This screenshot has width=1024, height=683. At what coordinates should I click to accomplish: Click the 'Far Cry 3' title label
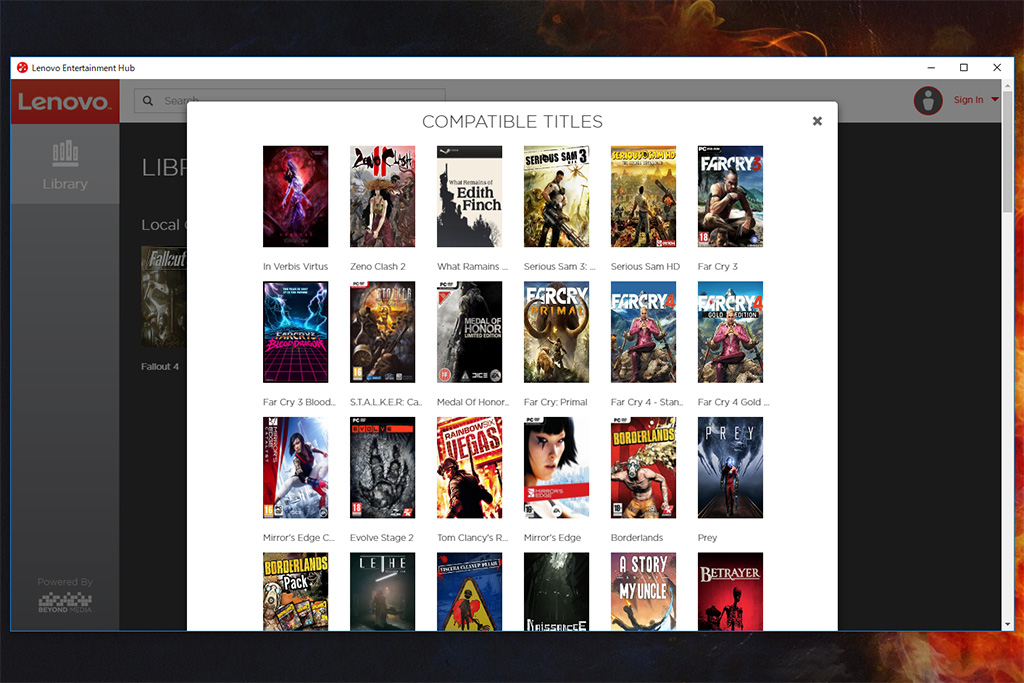(717, 266)
